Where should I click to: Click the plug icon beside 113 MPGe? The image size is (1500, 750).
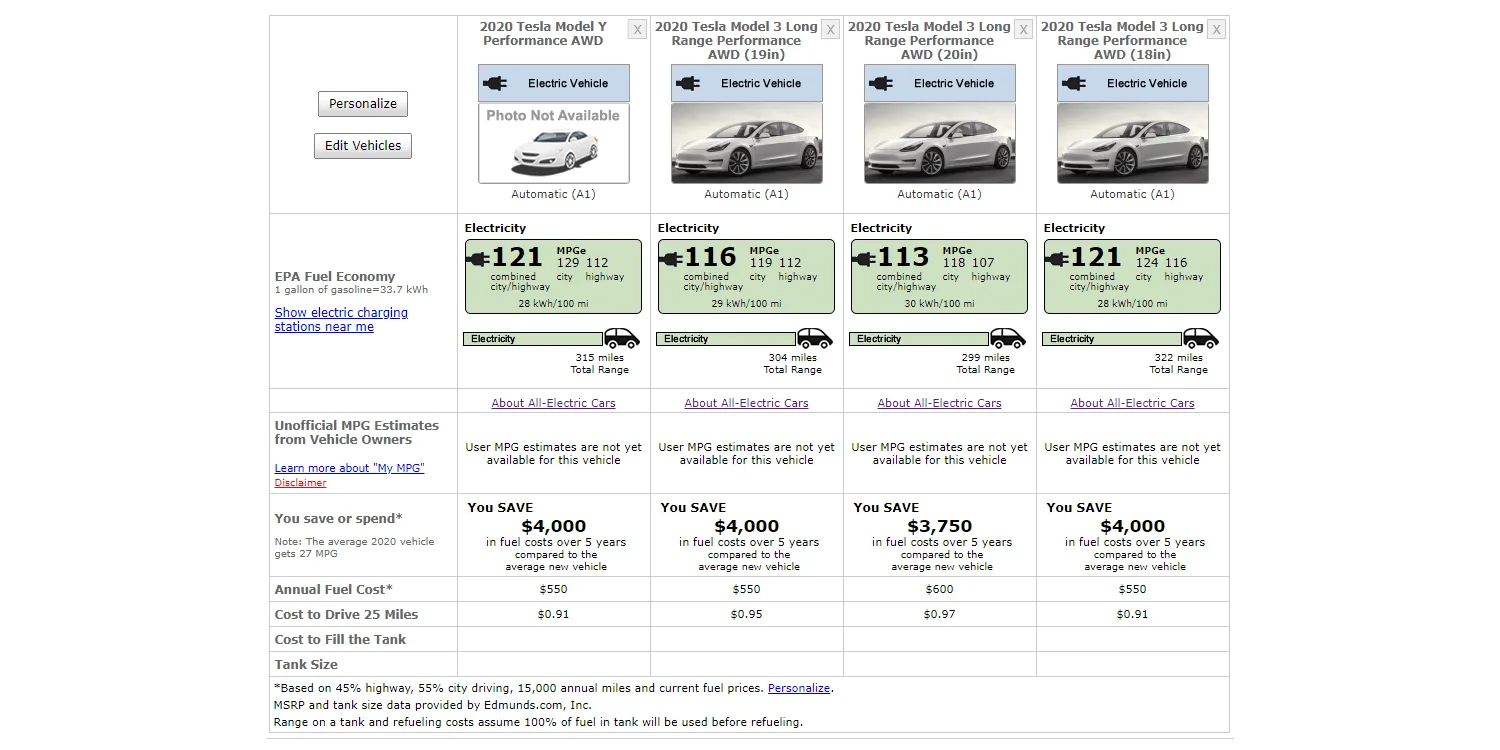click(863, 259)
